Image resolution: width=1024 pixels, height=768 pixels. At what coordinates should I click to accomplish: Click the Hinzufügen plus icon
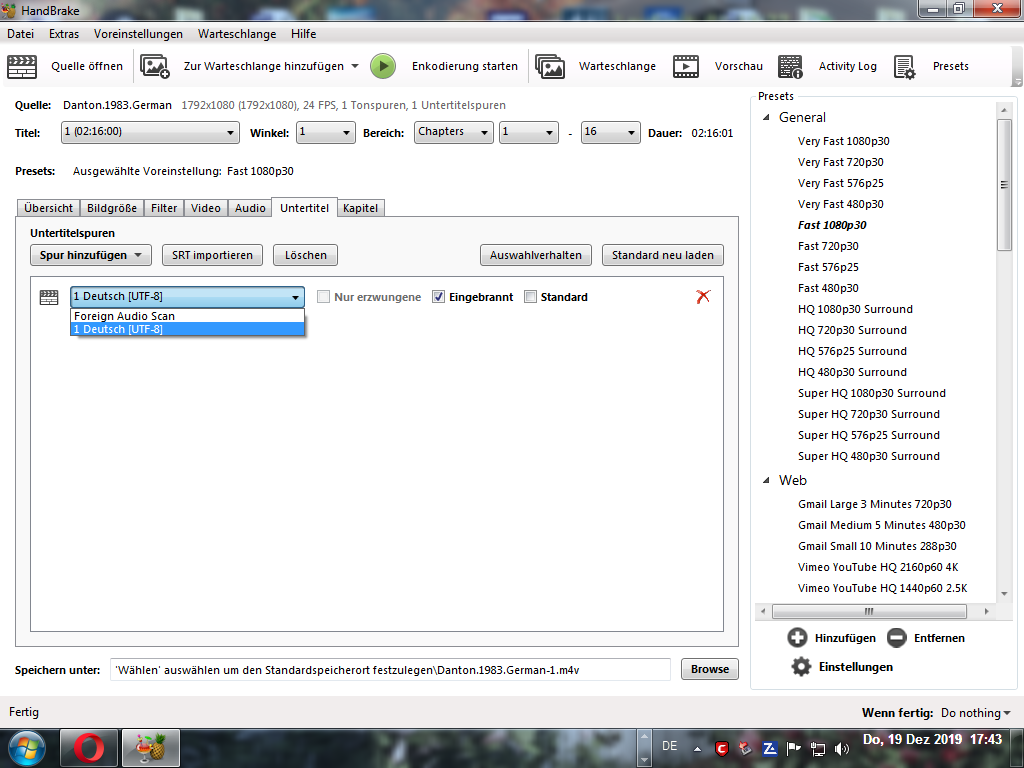[797, 638]
